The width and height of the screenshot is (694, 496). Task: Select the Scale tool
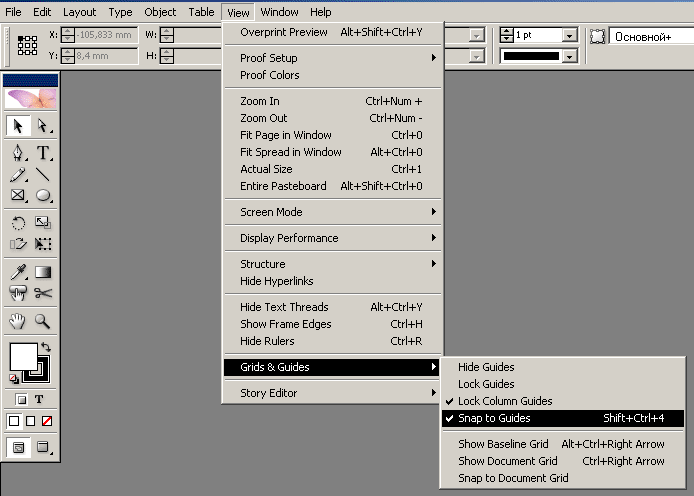tap(42, 223)
